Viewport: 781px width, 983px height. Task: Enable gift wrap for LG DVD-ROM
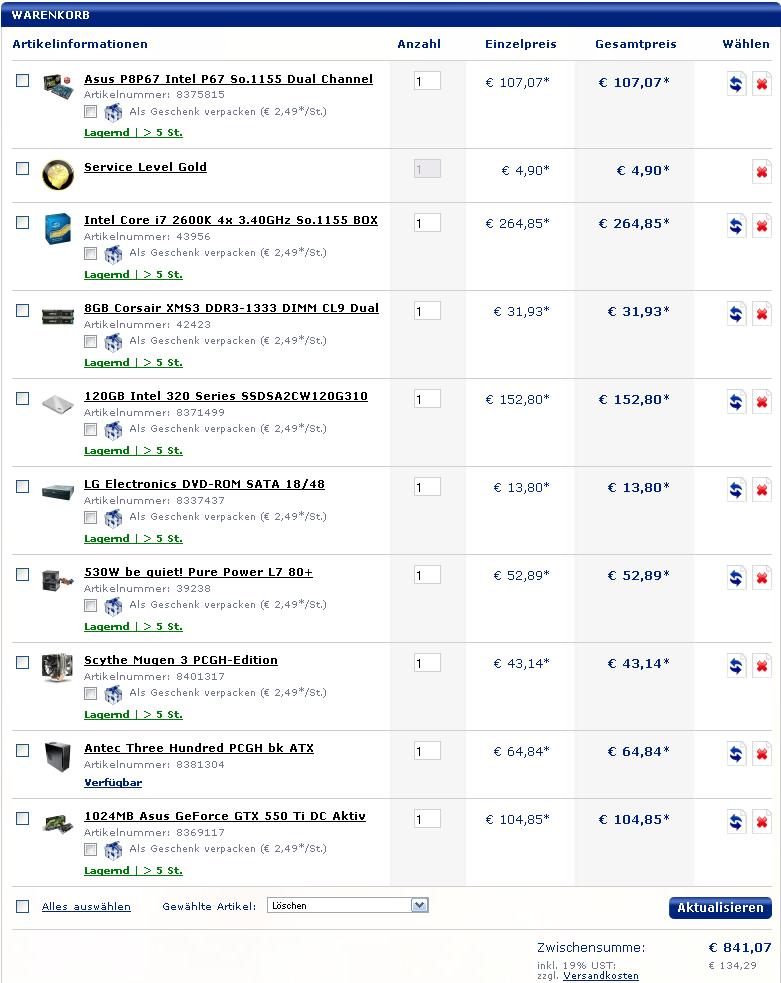point(91,518)
